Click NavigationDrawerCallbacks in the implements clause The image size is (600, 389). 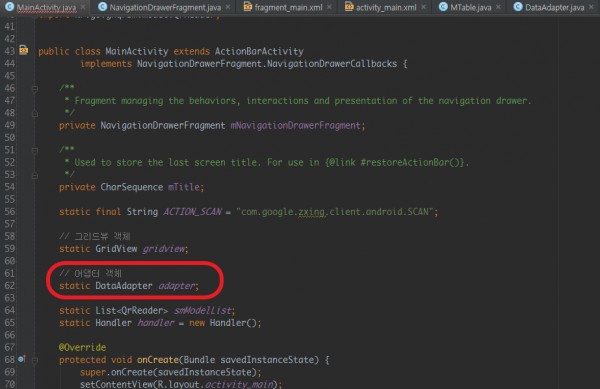[332, 63]
